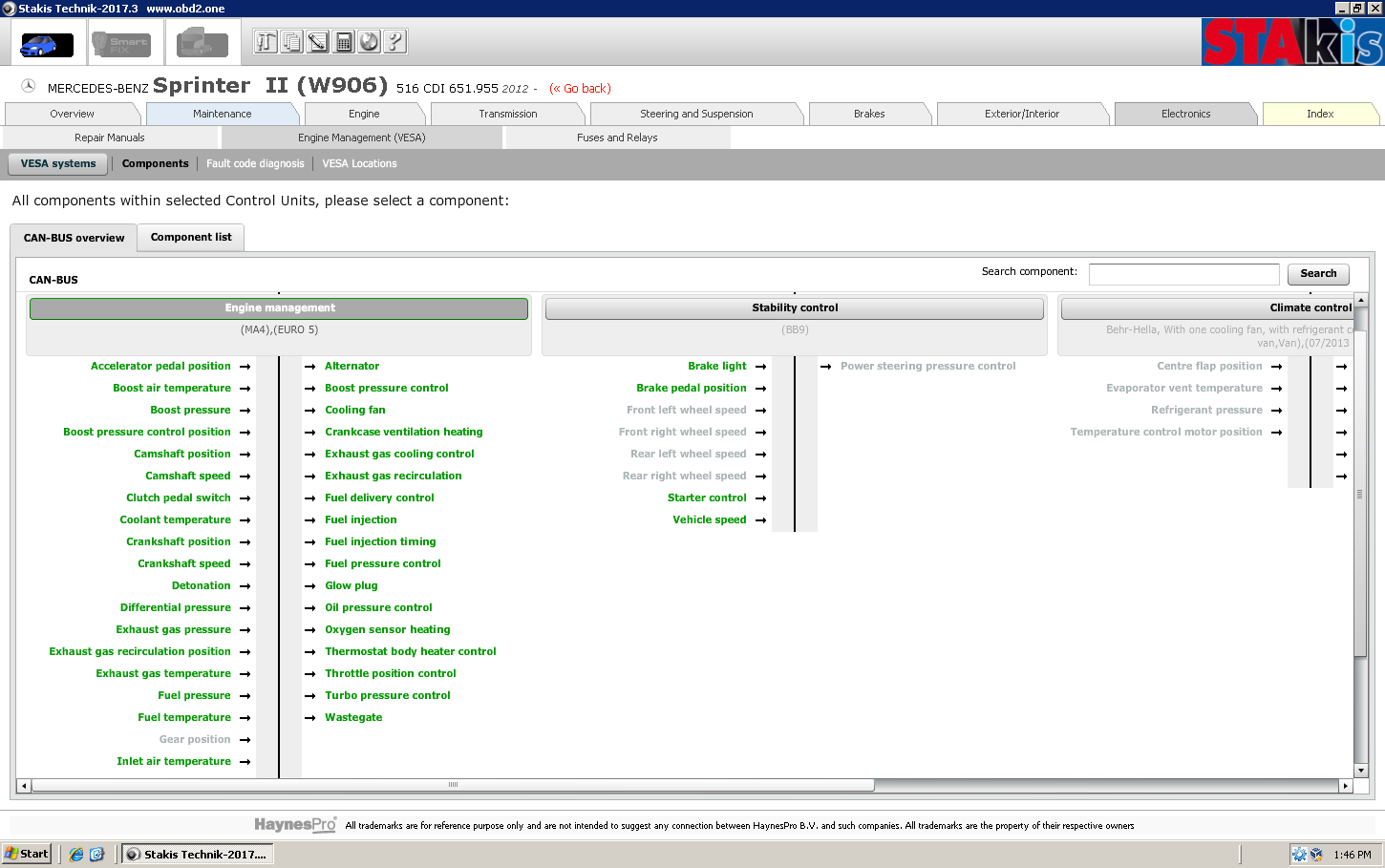Select the grey truck vehicle icon
Viewport: 1385px width, 868px height.
[x=202, y=44]
